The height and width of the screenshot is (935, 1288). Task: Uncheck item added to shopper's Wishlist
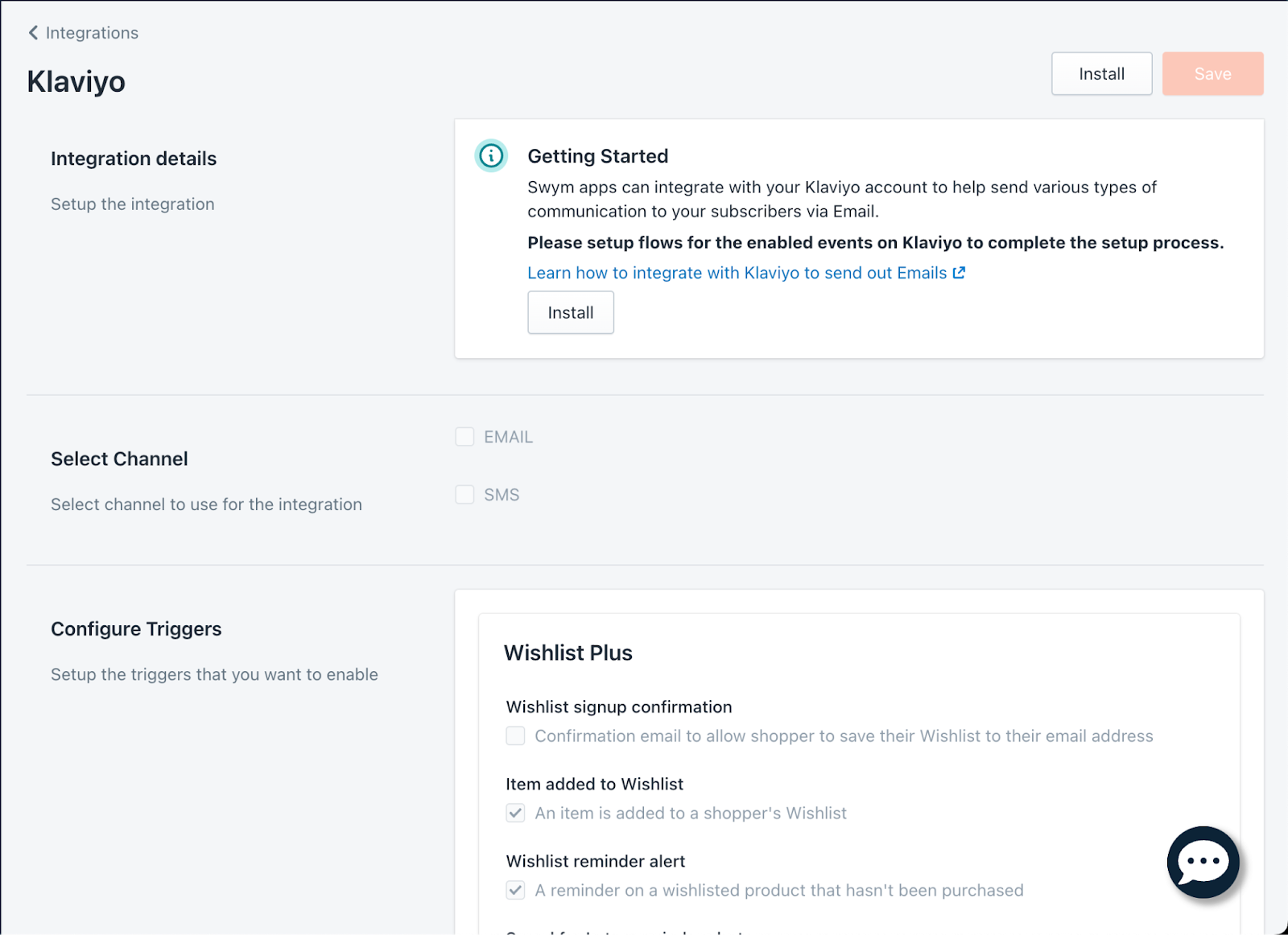[x=515, y=813]
